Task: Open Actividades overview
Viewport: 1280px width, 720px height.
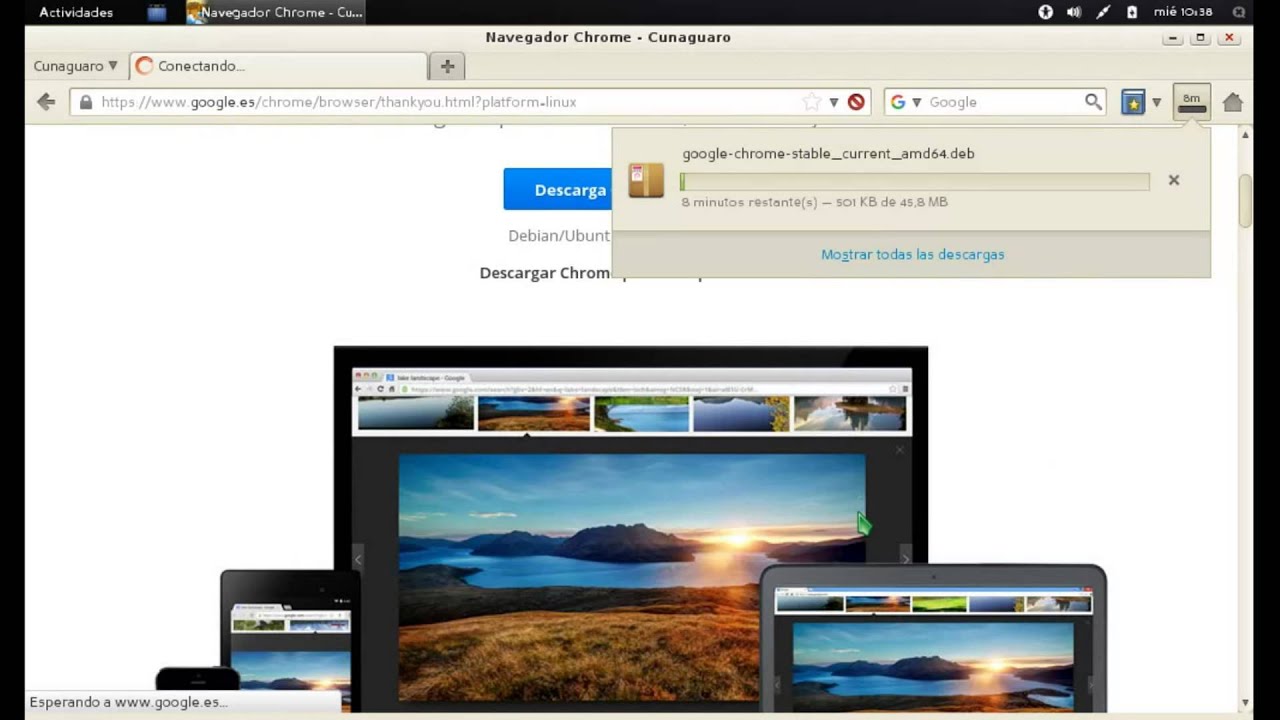Action: [76, 12]
